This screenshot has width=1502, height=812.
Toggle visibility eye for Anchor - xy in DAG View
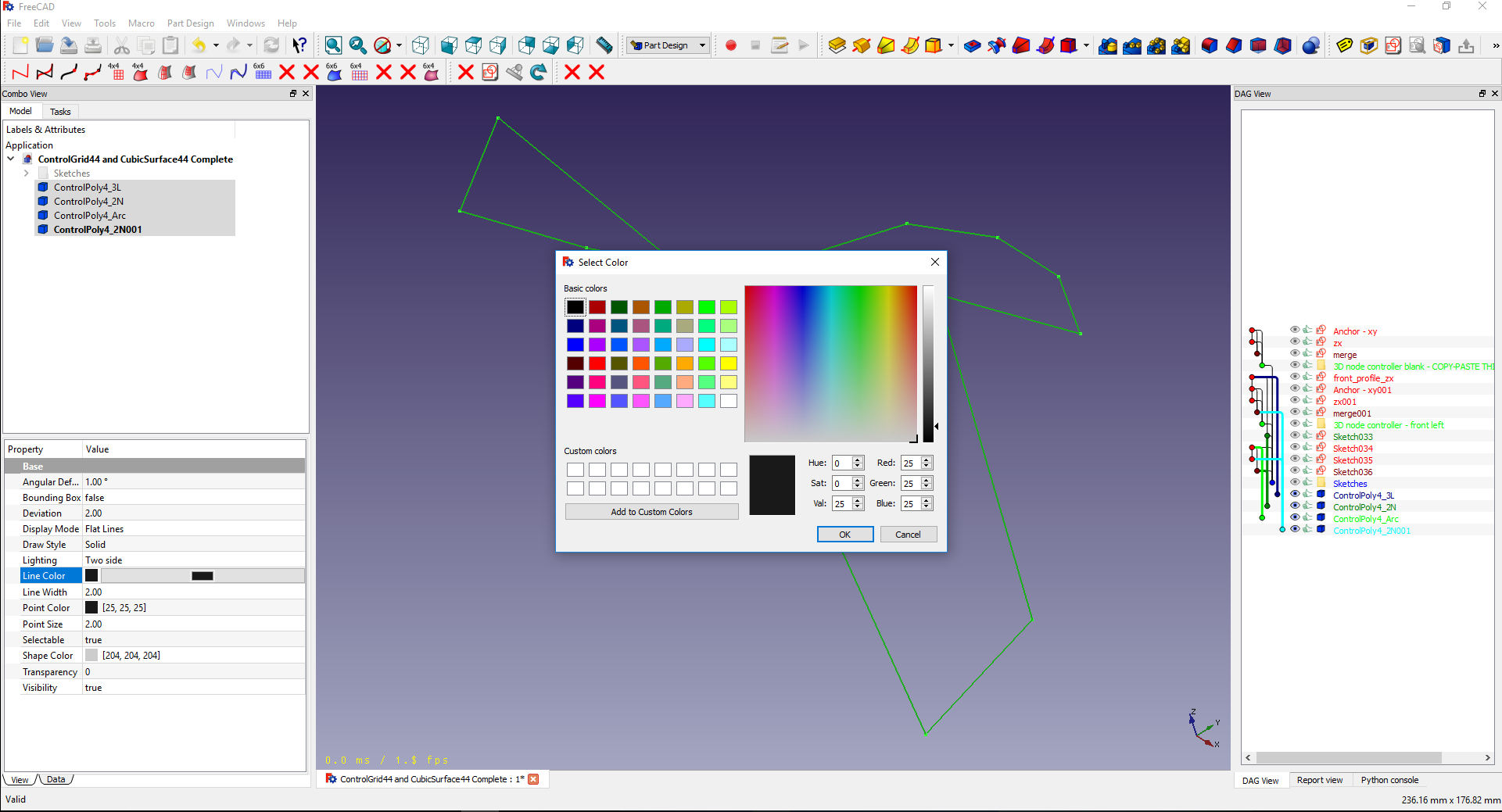[x=1295, y=331]
